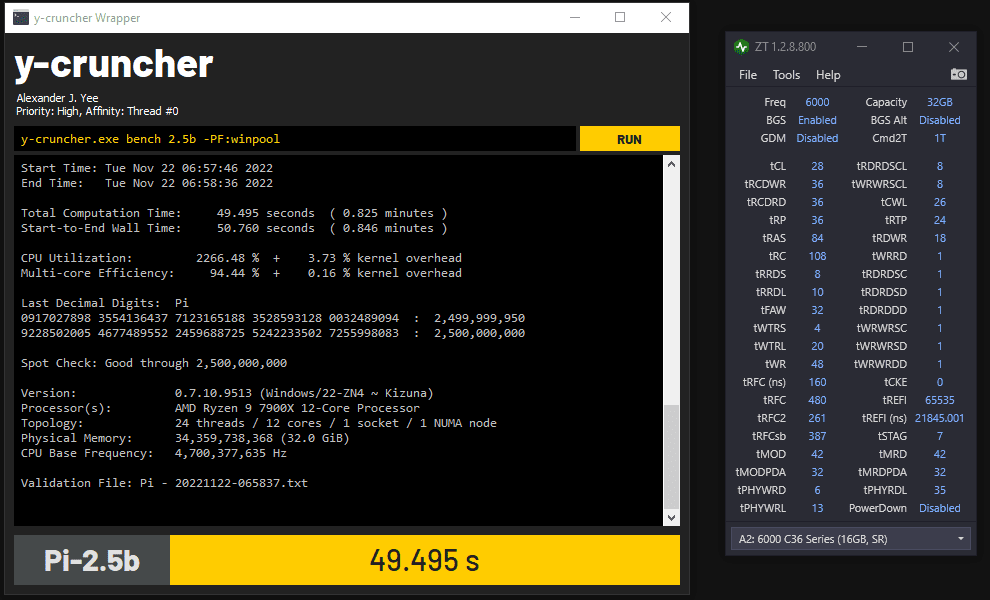Screen dimensions: 990x600
Task: Click the tRFC (ns) value 160
Action: (x=817, y=382)
